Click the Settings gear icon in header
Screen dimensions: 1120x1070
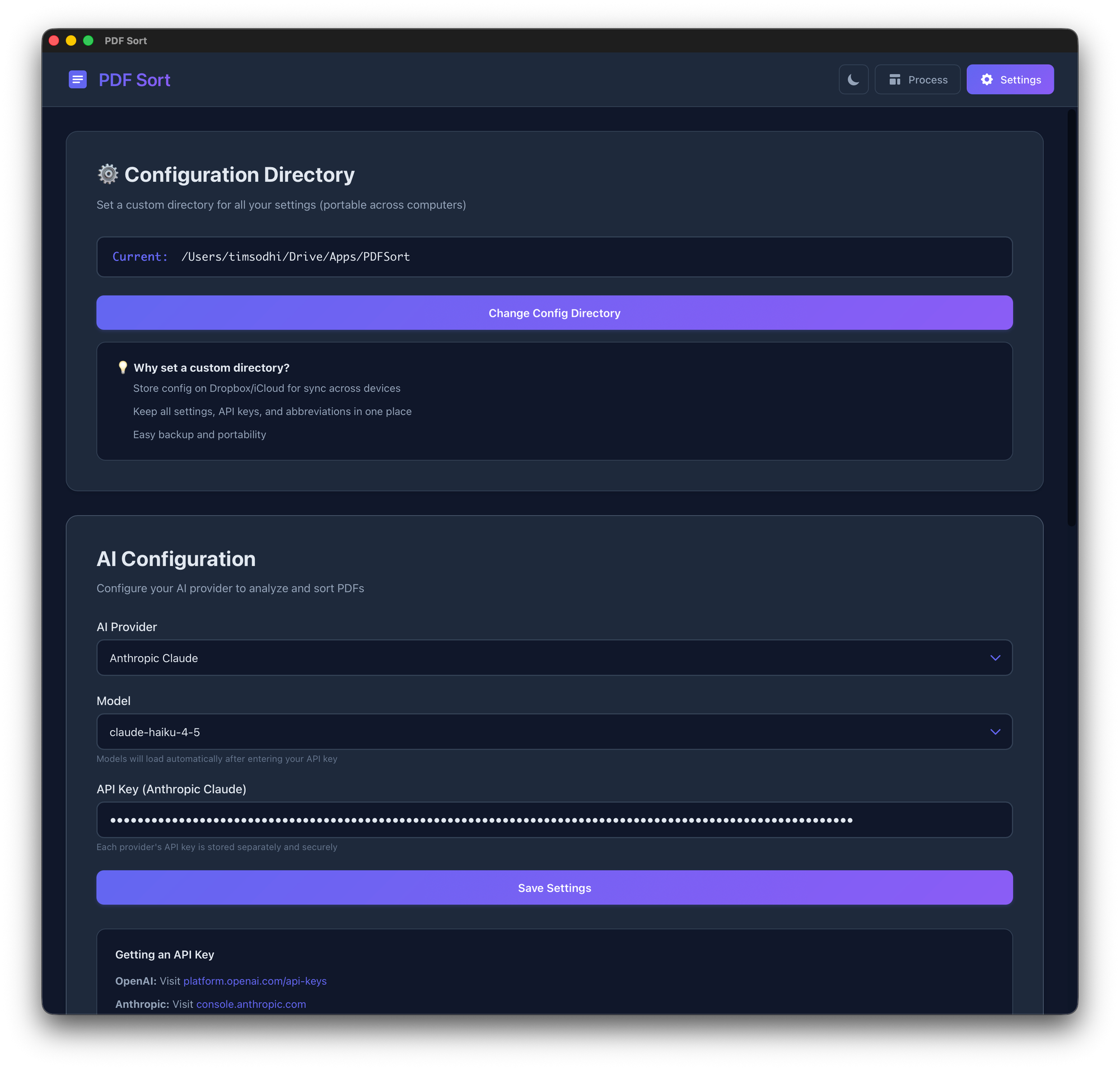[x=987, y=80]
